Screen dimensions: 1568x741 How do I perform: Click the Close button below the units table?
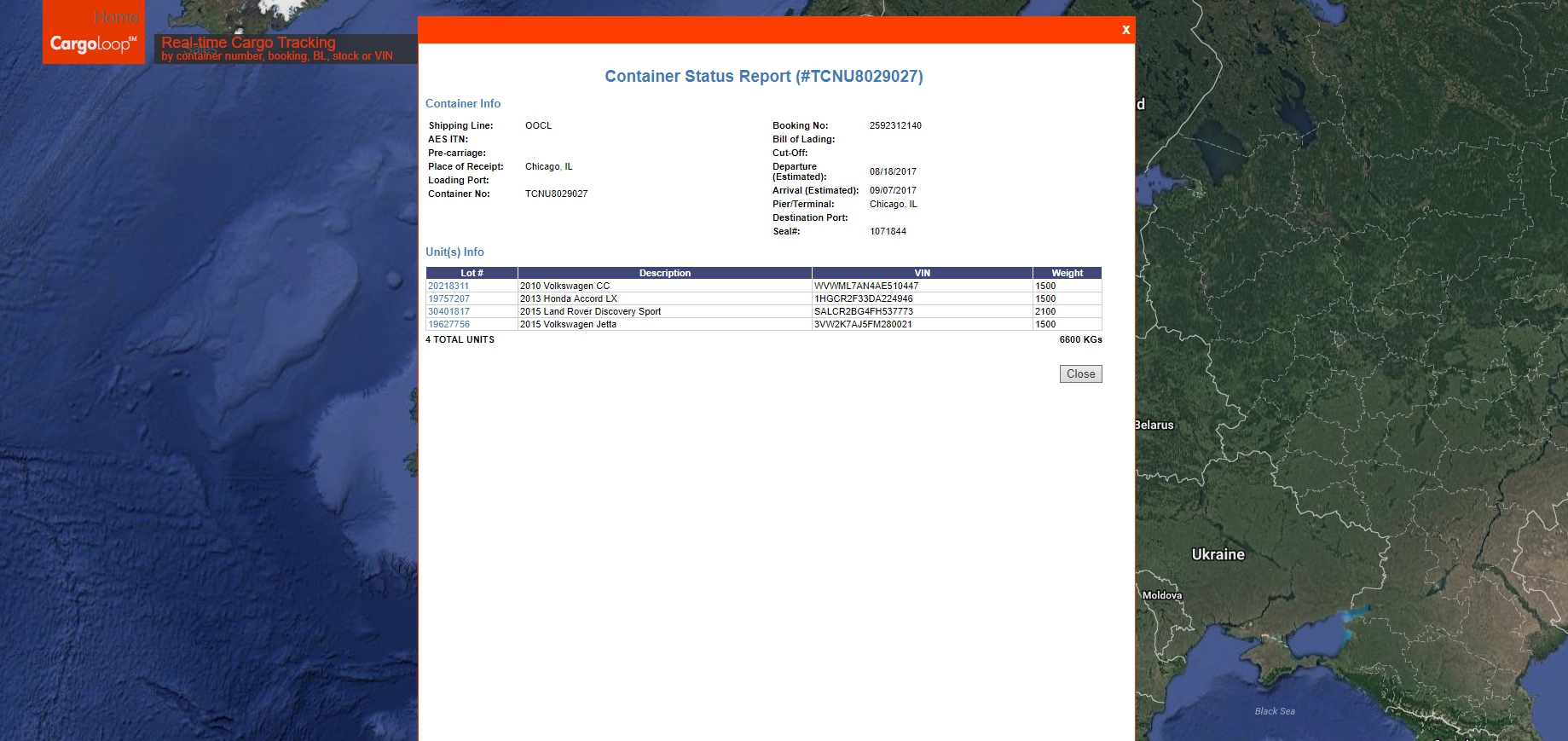coord(1080,373)
